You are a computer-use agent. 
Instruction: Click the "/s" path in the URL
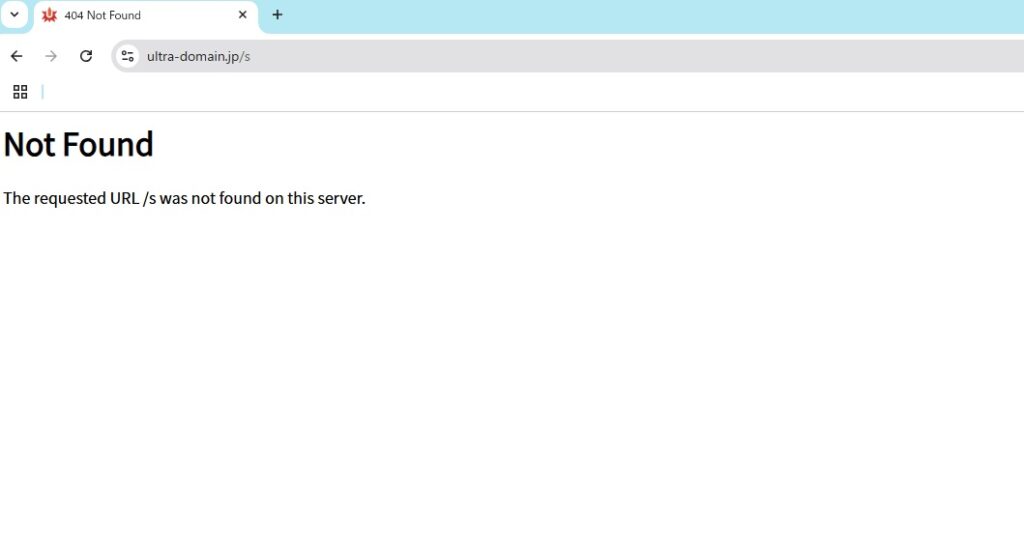pos(244,56)
